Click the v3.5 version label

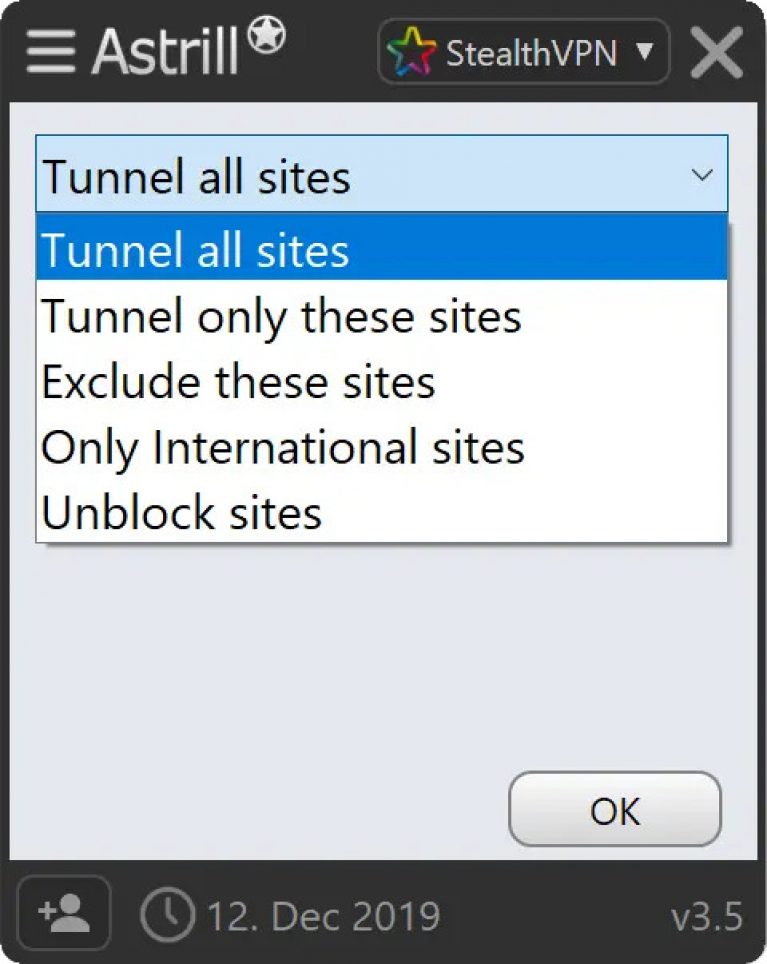pyautogui.click(x=706, y=915)
